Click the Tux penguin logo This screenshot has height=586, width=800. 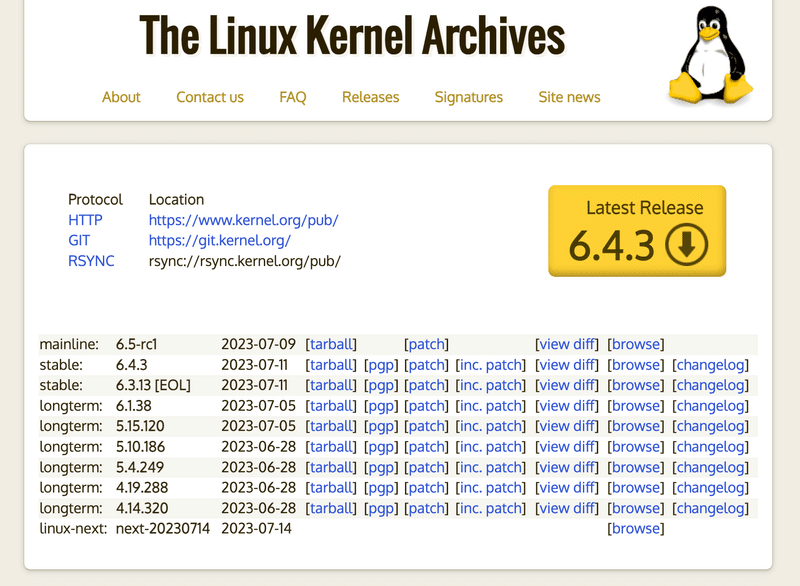[x=711, y=56]
